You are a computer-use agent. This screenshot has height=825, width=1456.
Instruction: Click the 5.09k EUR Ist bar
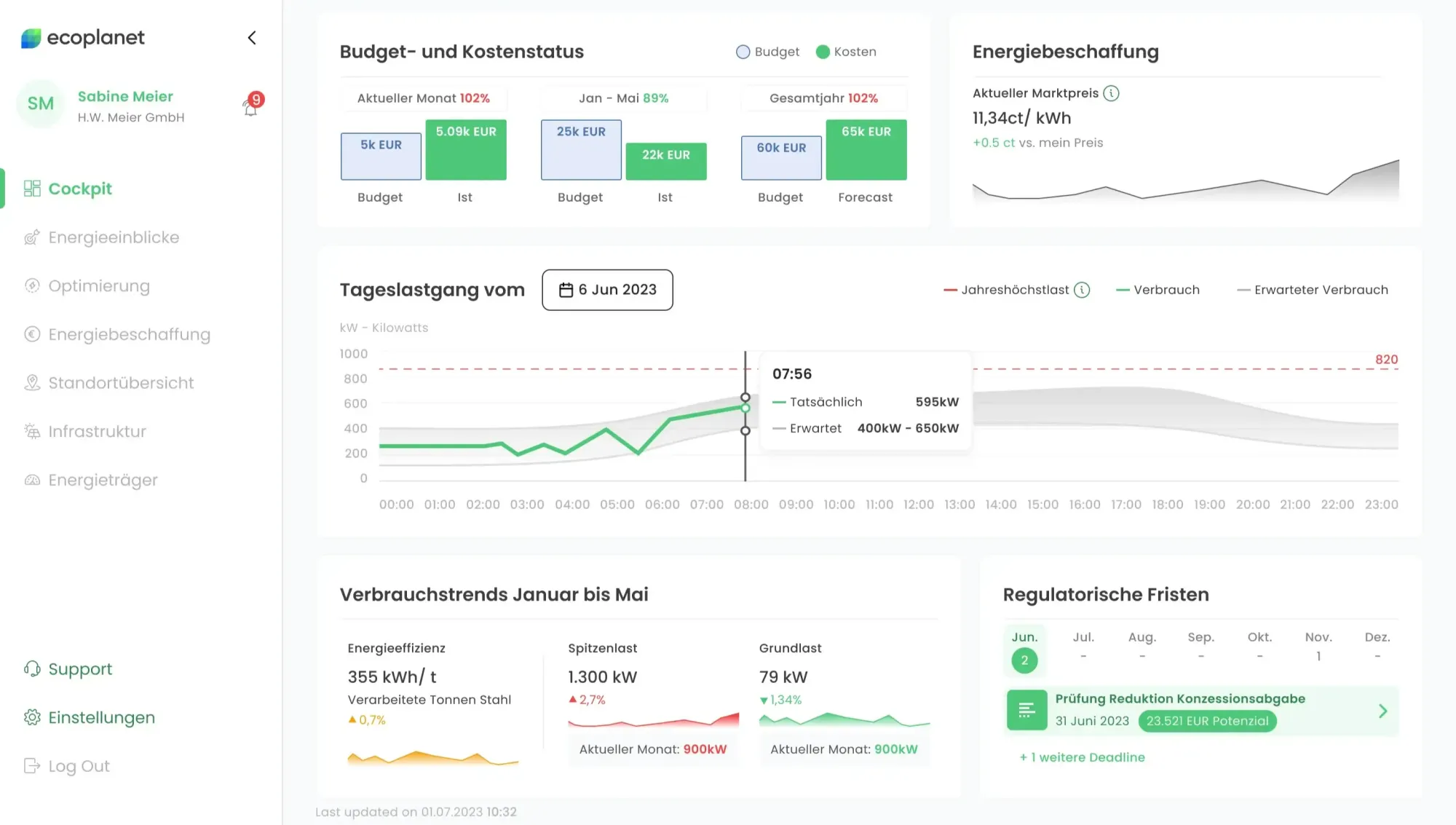tap(466, 149)
